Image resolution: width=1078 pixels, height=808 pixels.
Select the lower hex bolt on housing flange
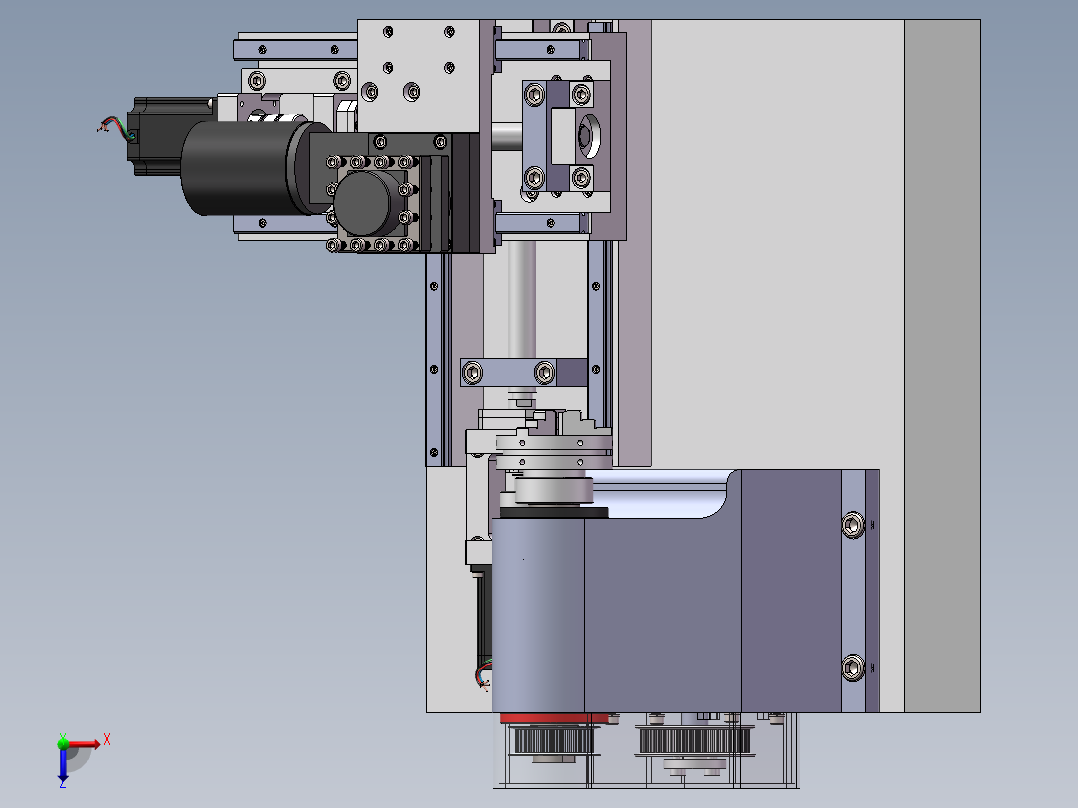pyautogui.click(x=853, y=667)
